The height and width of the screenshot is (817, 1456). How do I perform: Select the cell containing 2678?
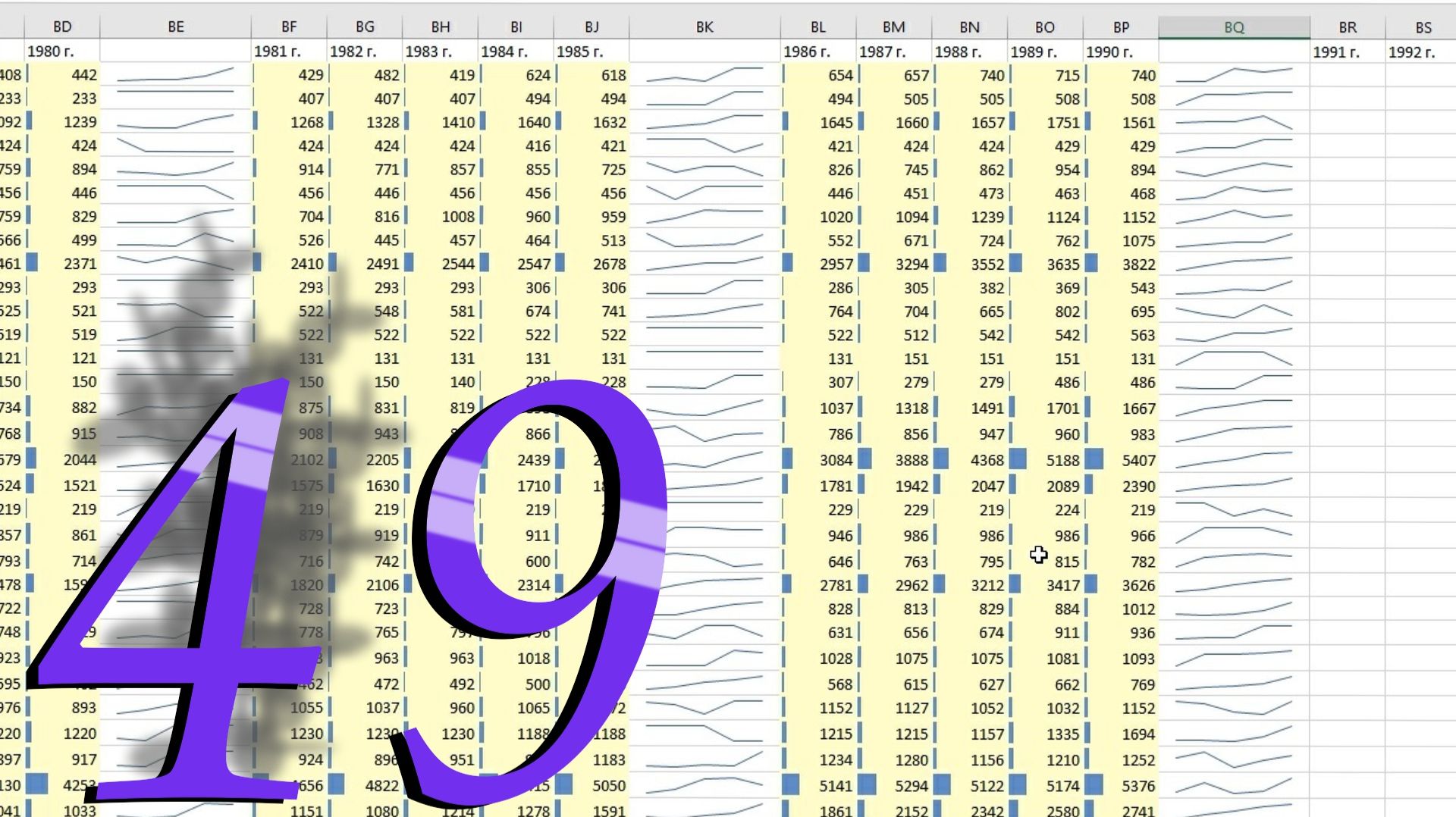pos(591,264)
